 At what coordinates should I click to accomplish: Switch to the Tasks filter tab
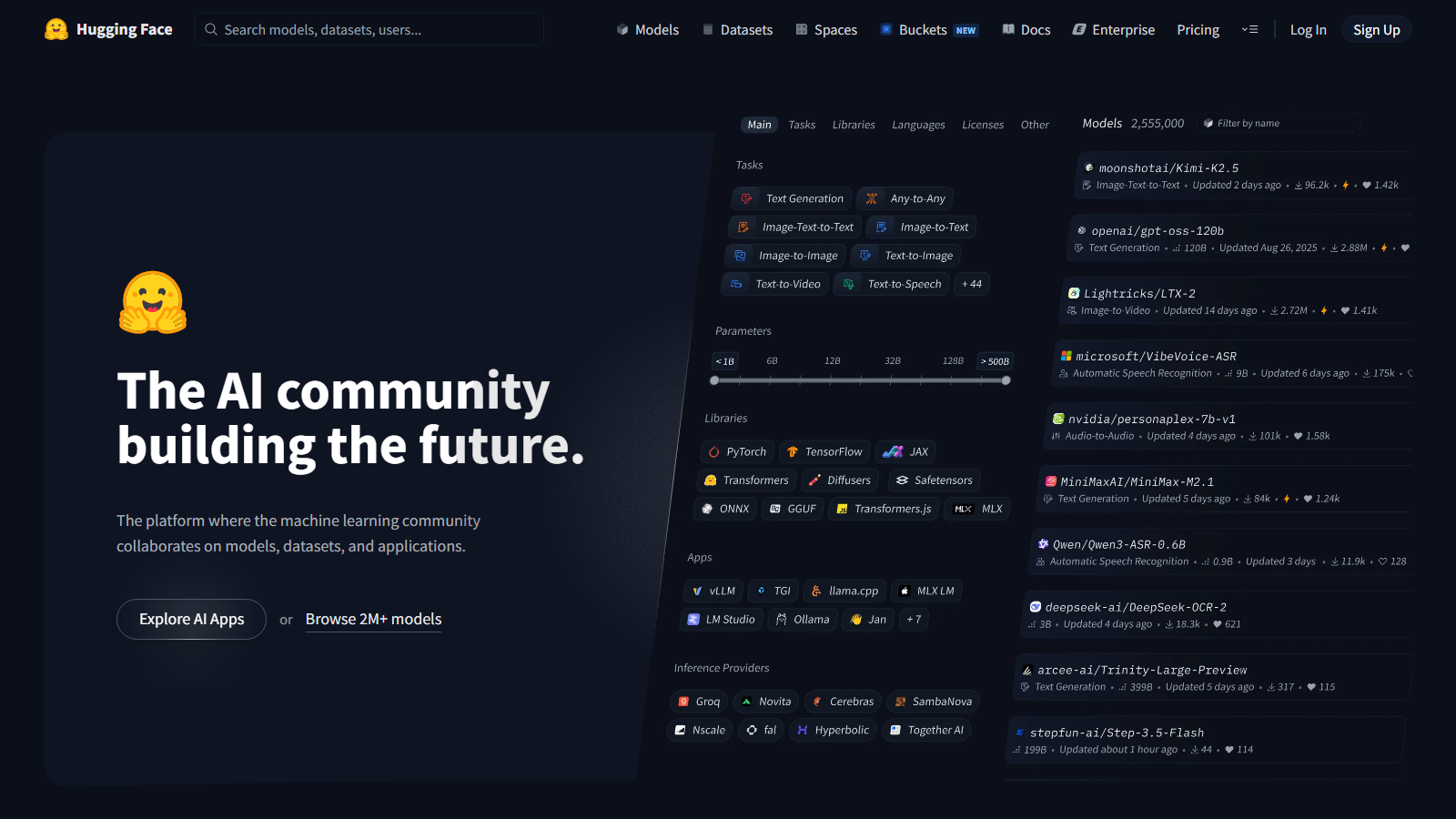802,125
